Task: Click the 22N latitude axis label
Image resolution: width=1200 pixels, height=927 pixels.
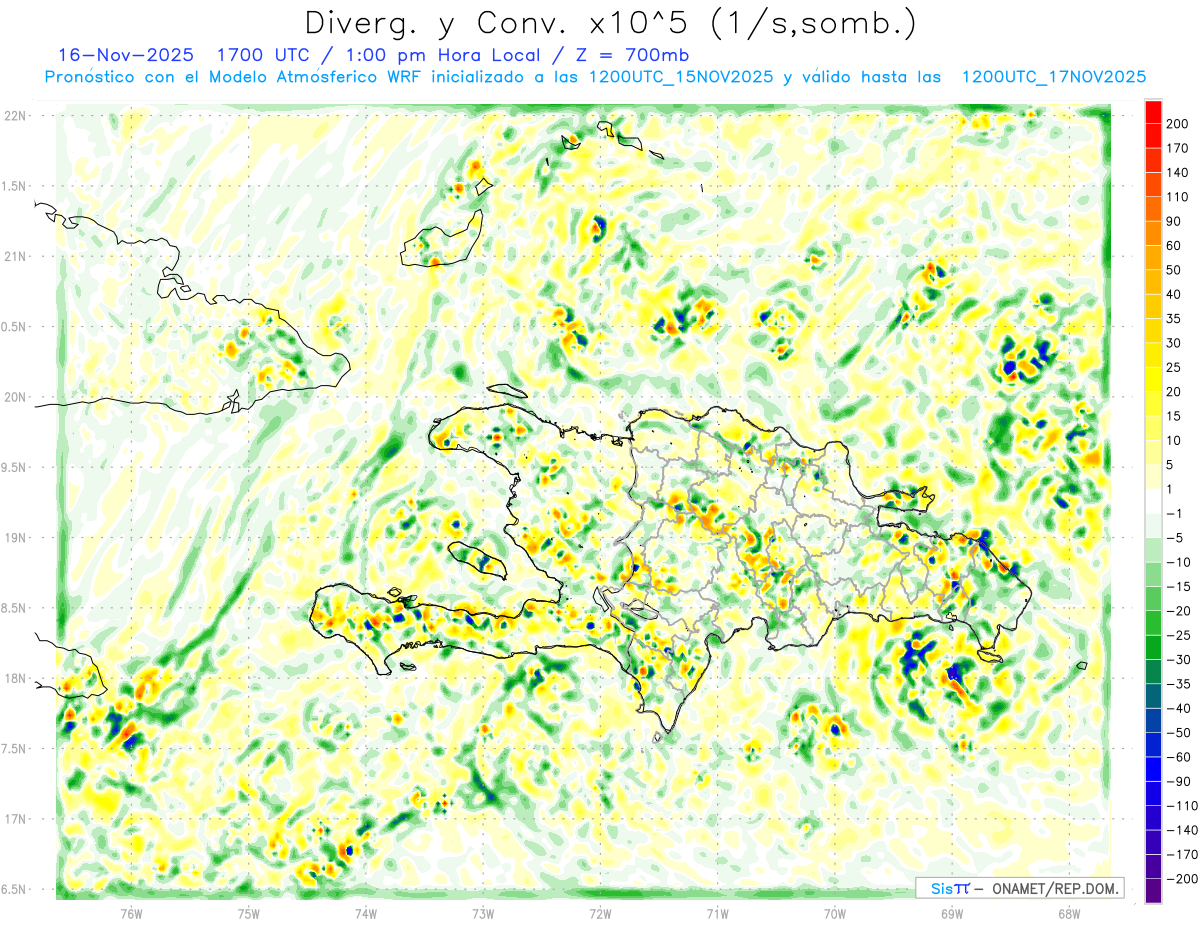Action: 15,116
